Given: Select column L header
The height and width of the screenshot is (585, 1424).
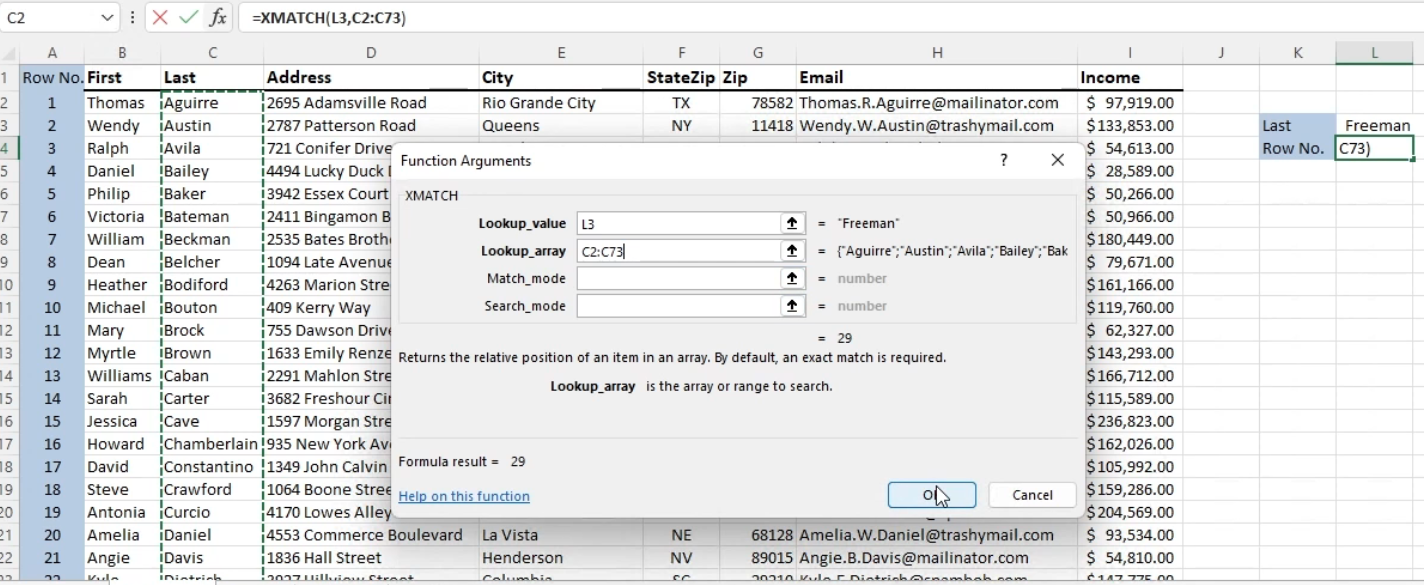Looking at the screenshot, I should pos(1375,53).
